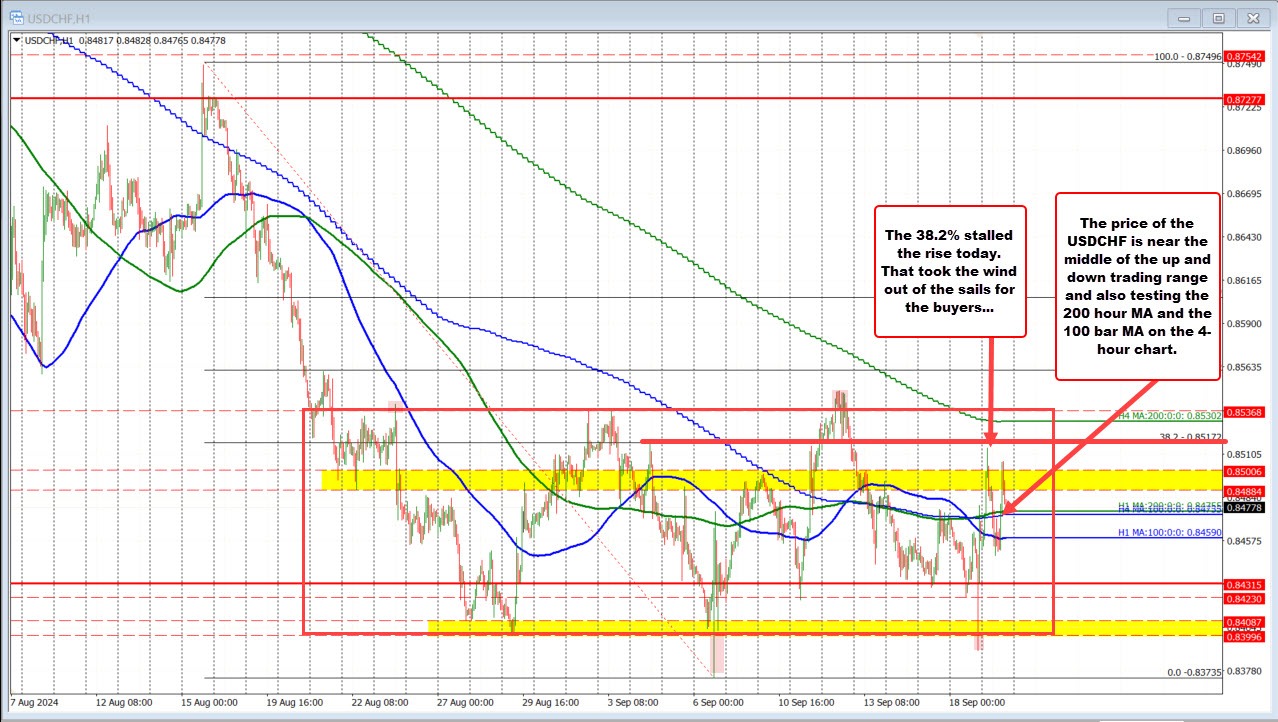
Task: Click the black current price label 0.84778
Action: pyautogui.click(x=1244, y=509)
